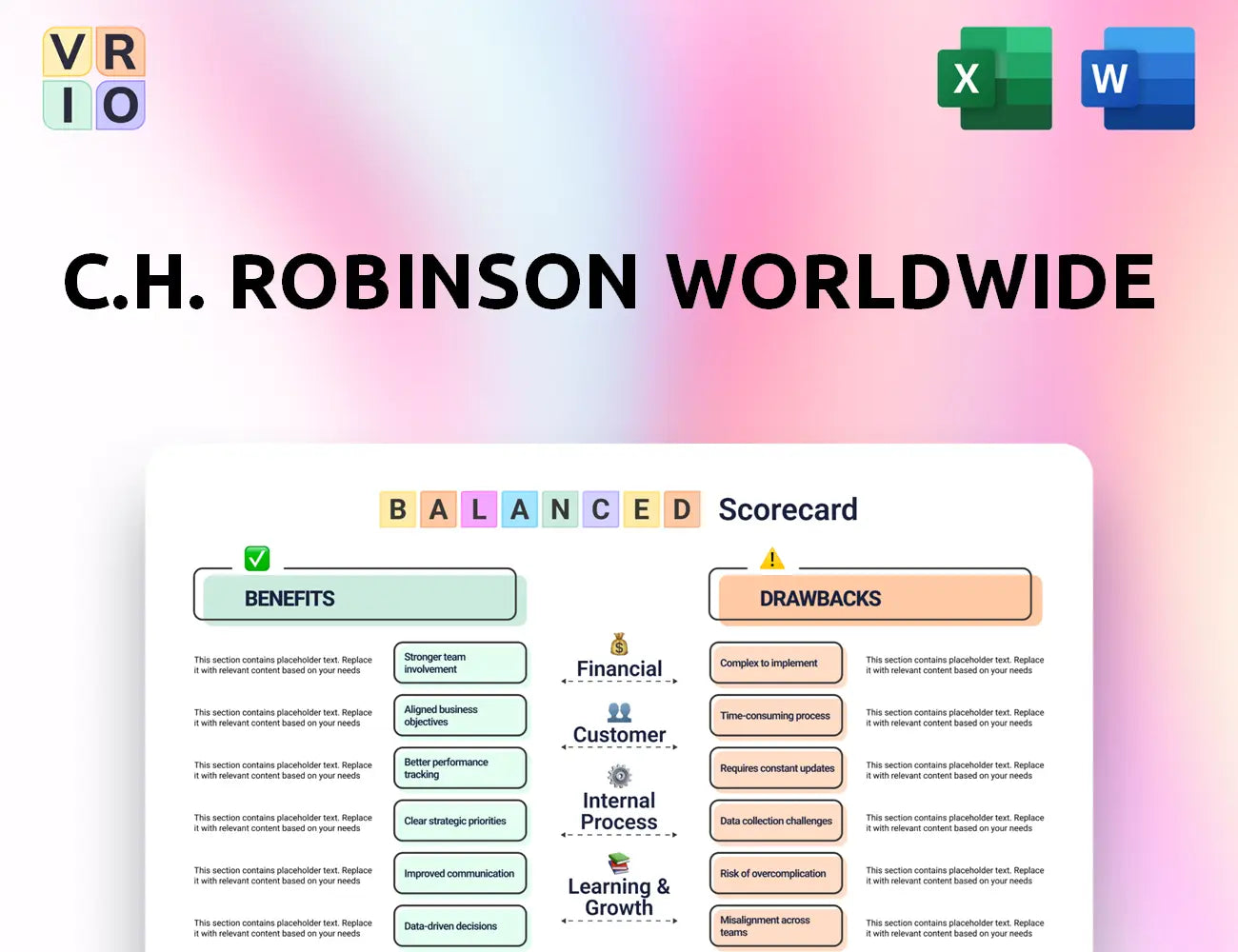Select the 'Risk of overcomplication' box
The height and width of the screenshot is (952, 1238).
pyautogui.click(x=776, y=873)
